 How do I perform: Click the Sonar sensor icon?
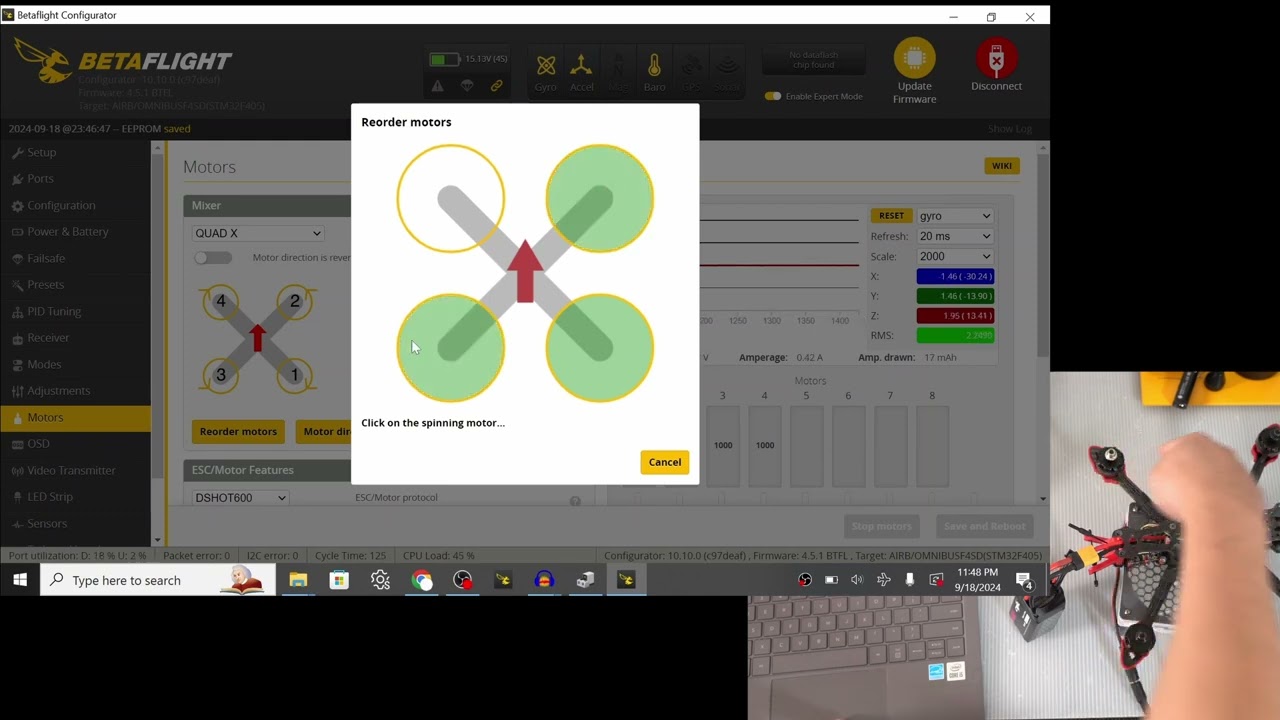tap(727, 72)
